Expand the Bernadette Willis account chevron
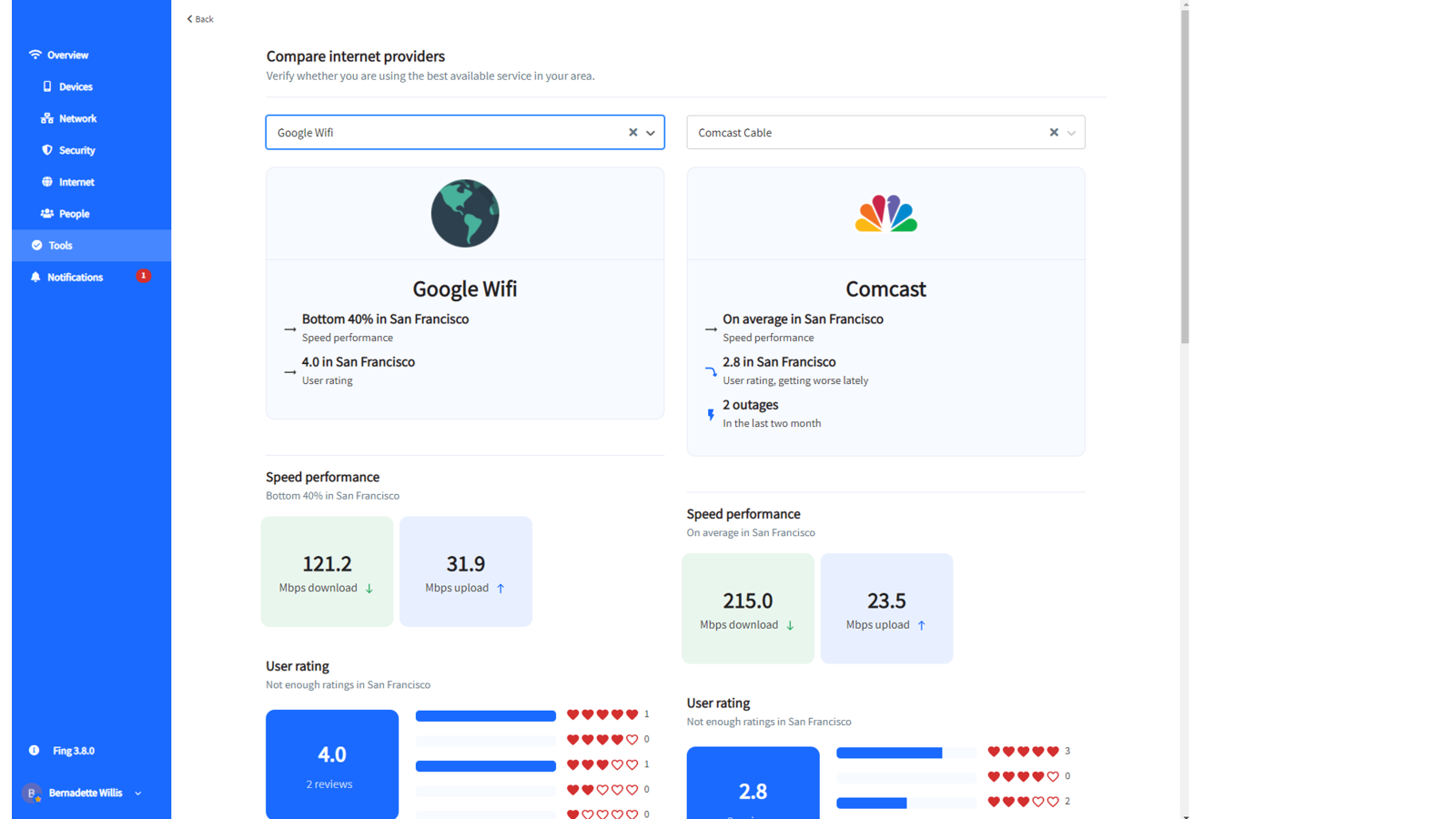 tap(138, 794)
